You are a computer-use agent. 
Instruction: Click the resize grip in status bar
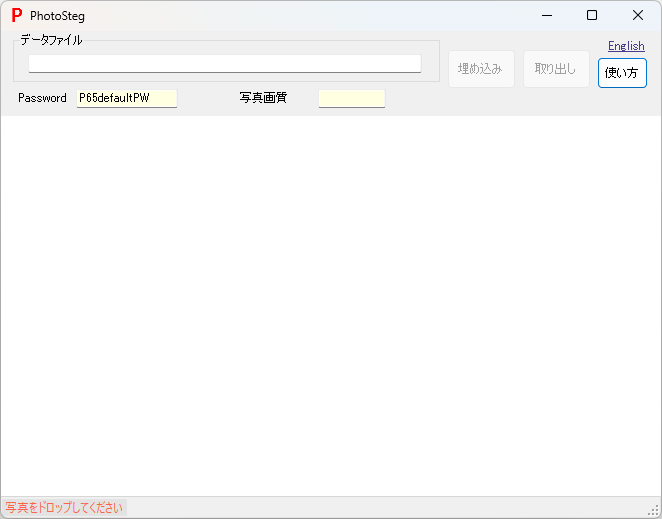click(x=654, y=510)
